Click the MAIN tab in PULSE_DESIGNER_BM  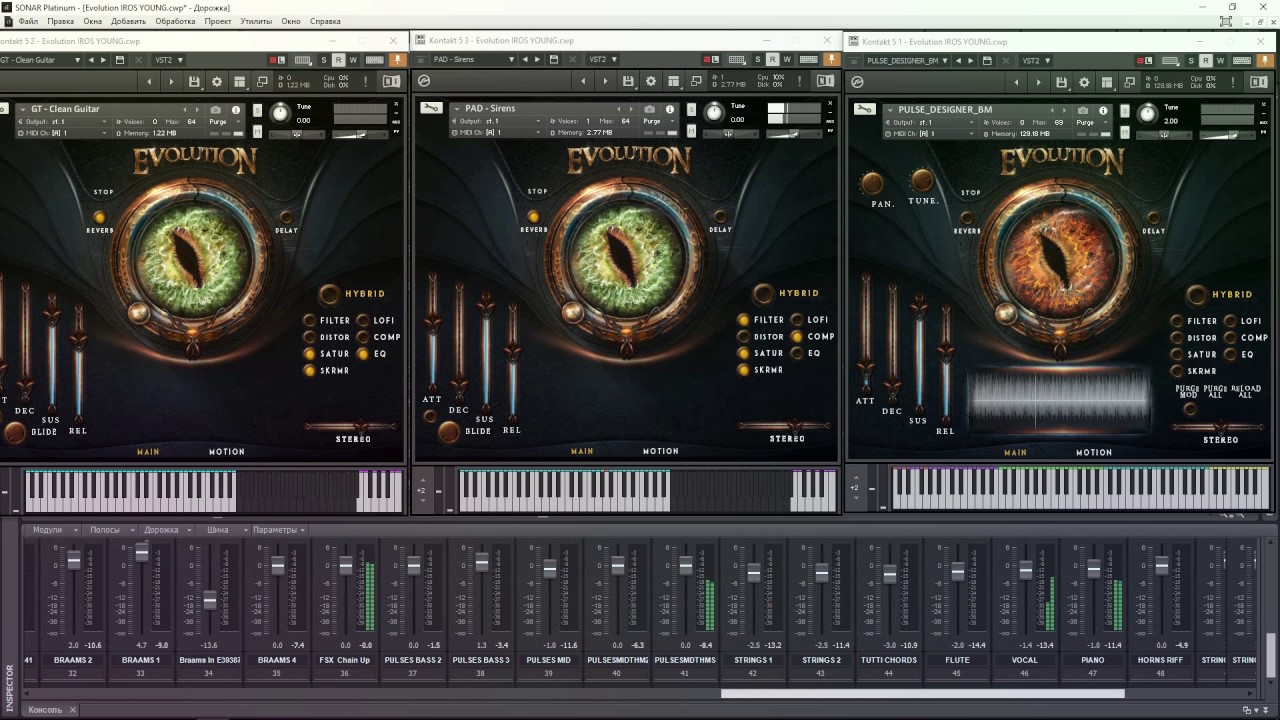pyautogui.click(x=1015, y=452)
